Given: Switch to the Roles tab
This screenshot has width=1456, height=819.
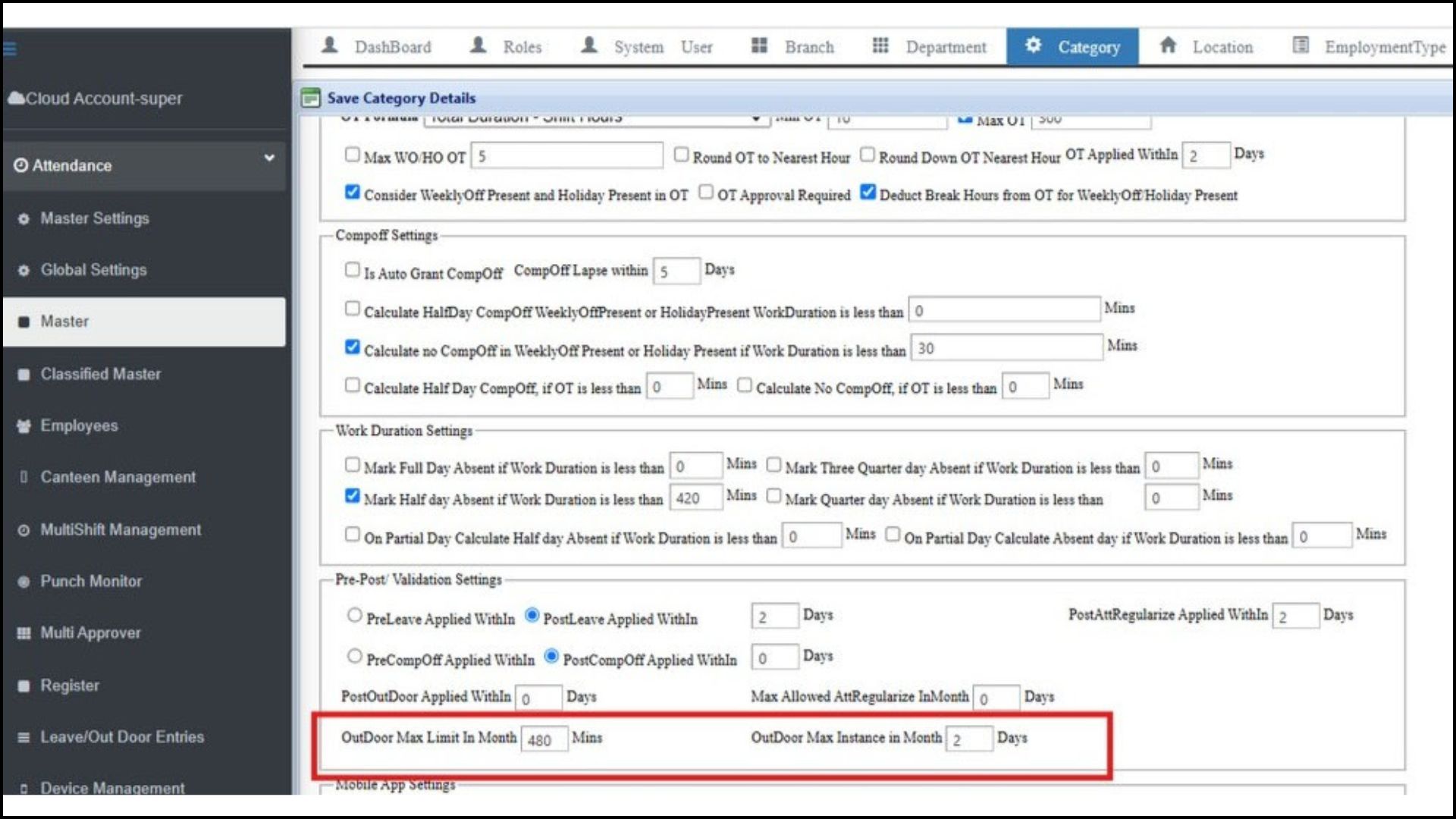Looking at the screenshot, I should pos(506,47).
